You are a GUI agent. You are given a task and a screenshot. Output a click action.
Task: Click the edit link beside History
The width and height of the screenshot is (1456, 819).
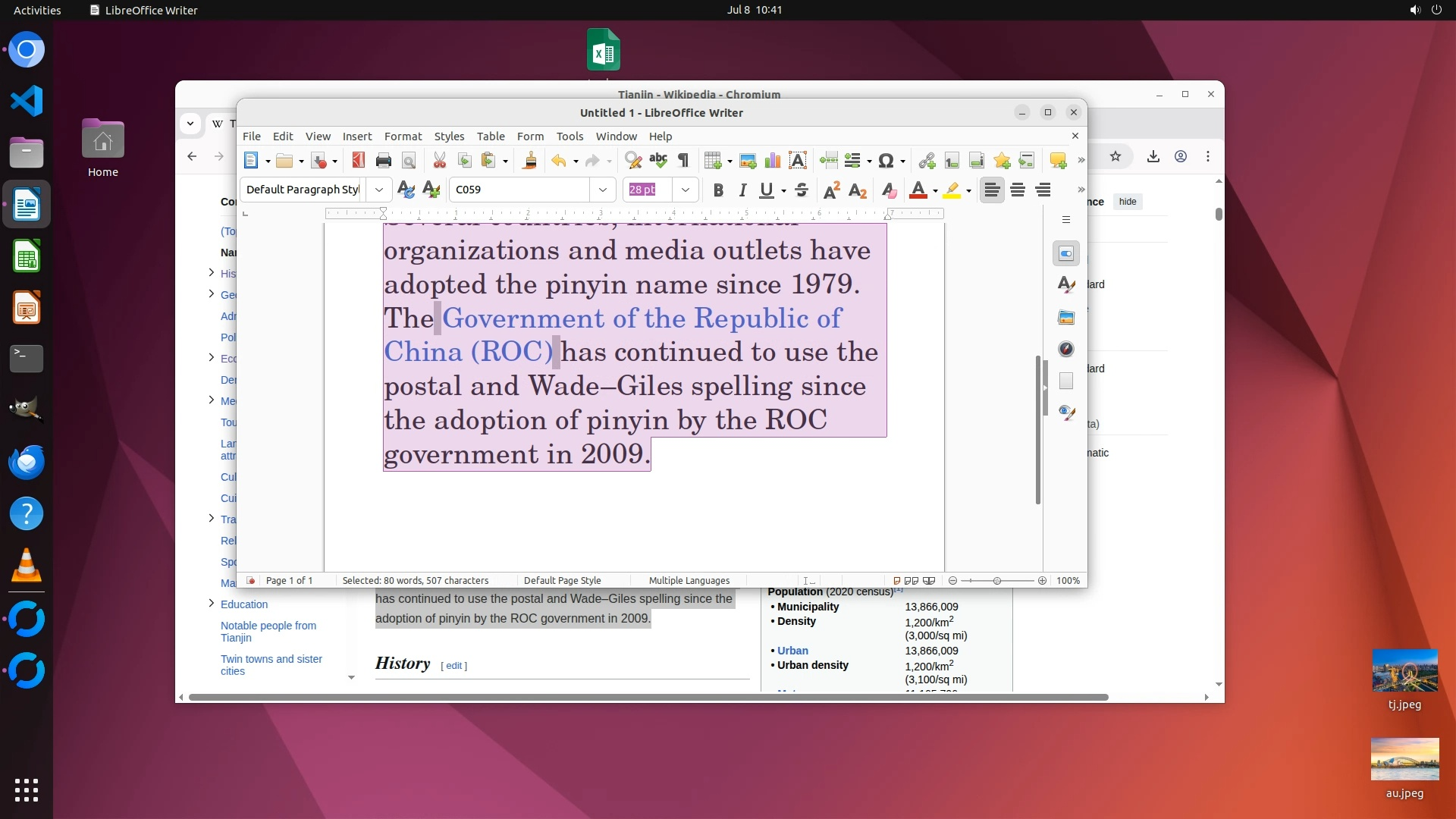[x=453, y=666]
